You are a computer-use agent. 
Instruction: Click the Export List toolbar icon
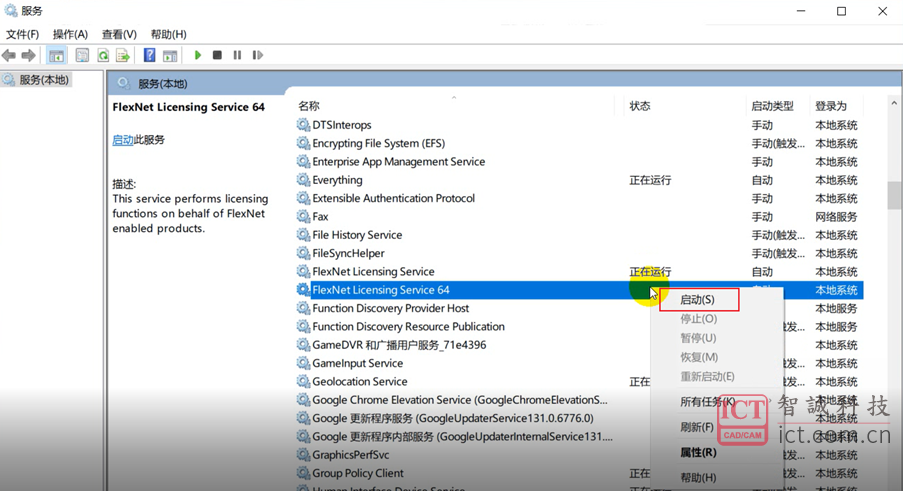point(123,55)
